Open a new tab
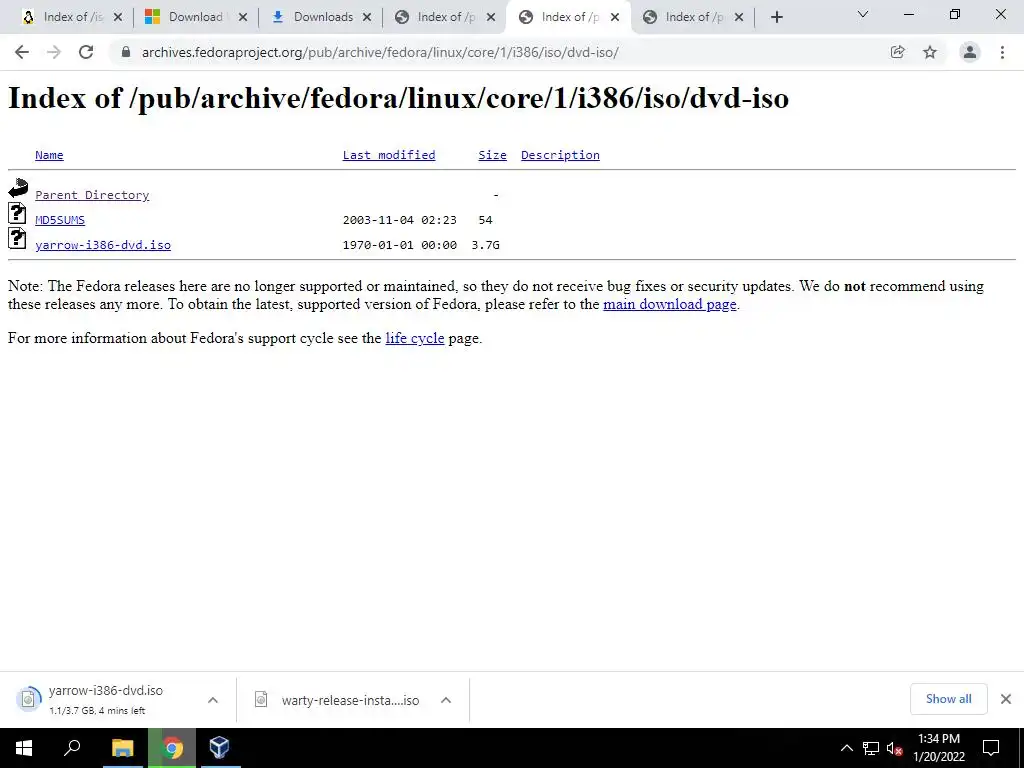Screen dimensions: 1024x768 coord(776,18)
